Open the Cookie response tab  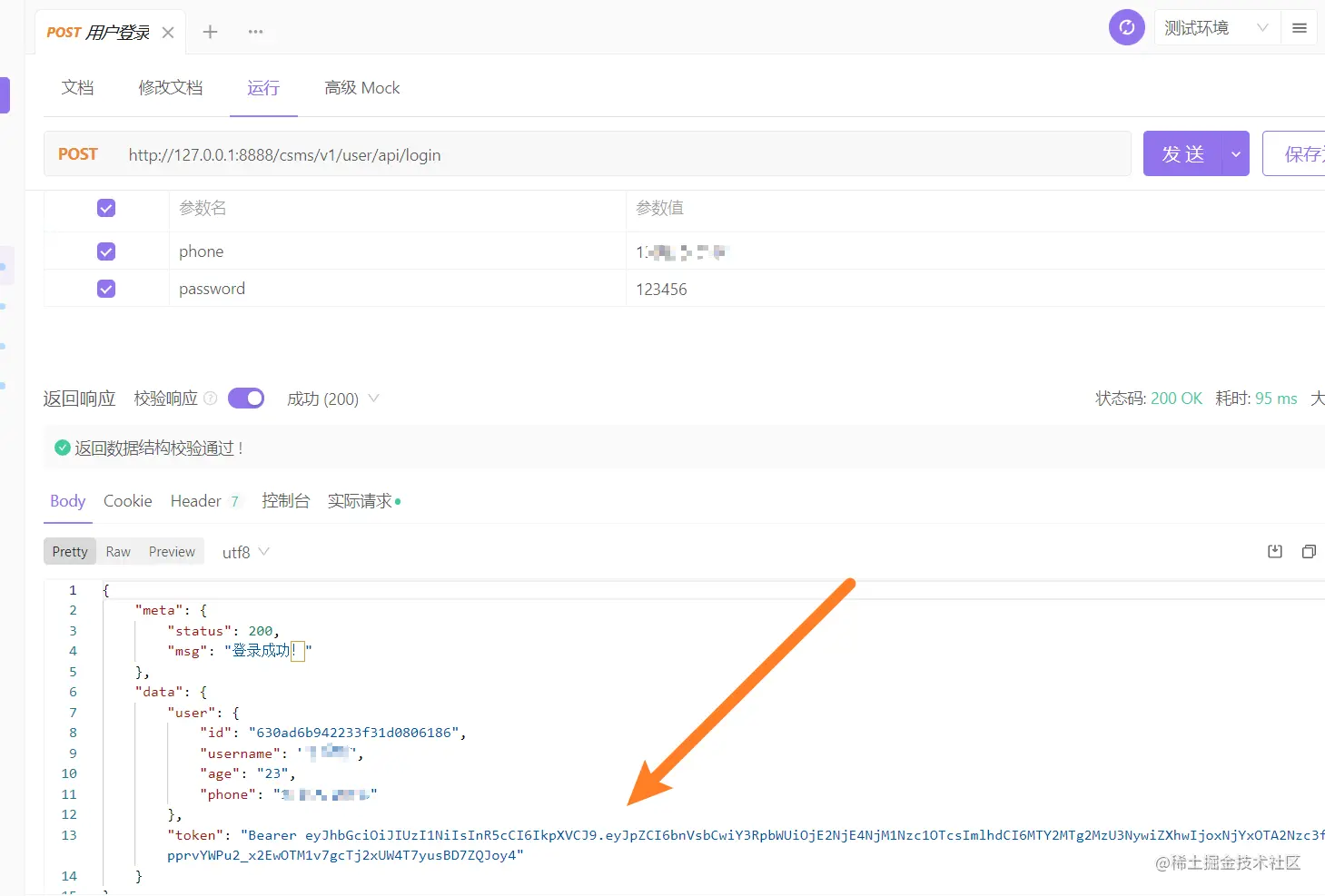pos(128,501)
